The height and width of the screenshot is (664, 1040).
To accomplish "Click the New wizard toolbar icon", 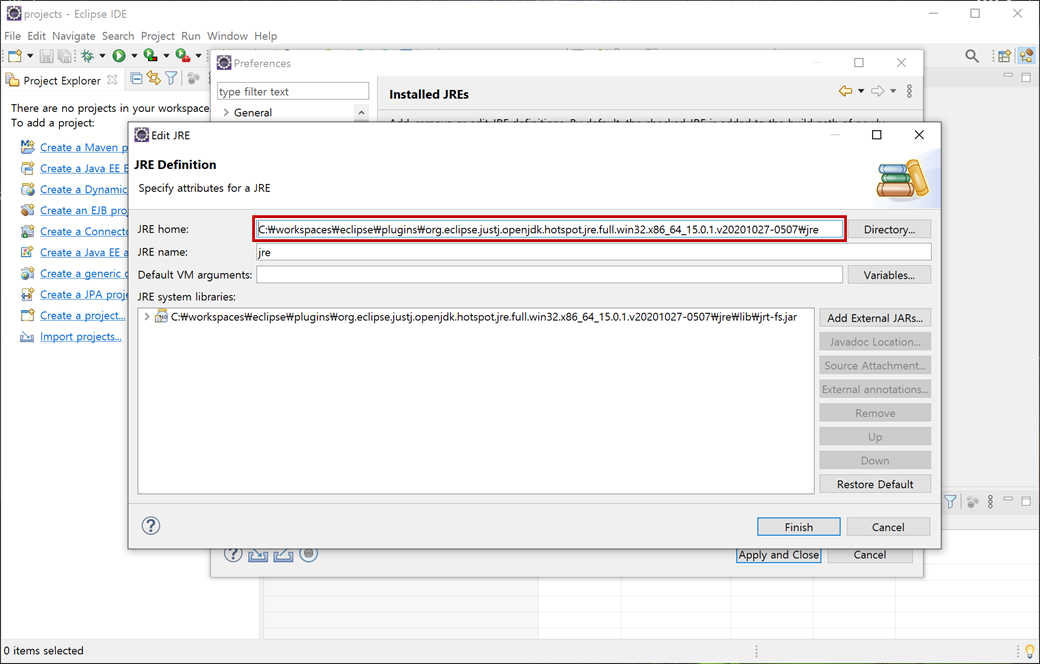I will pyautogui.click(x=15, y=56).
